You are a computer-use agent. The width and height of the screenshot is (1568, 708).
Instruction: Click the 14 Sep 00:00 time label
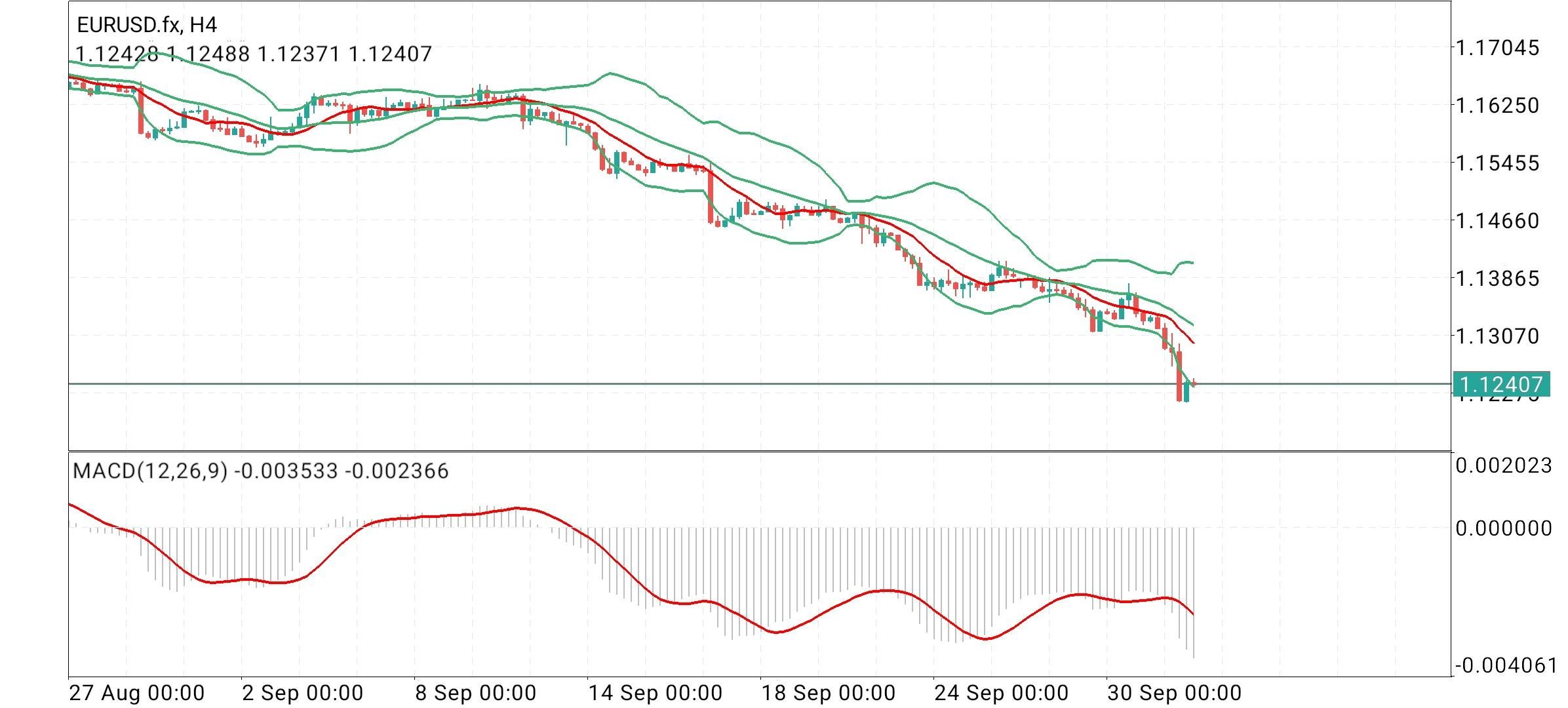pyautogui.click(x=656, y=693)
